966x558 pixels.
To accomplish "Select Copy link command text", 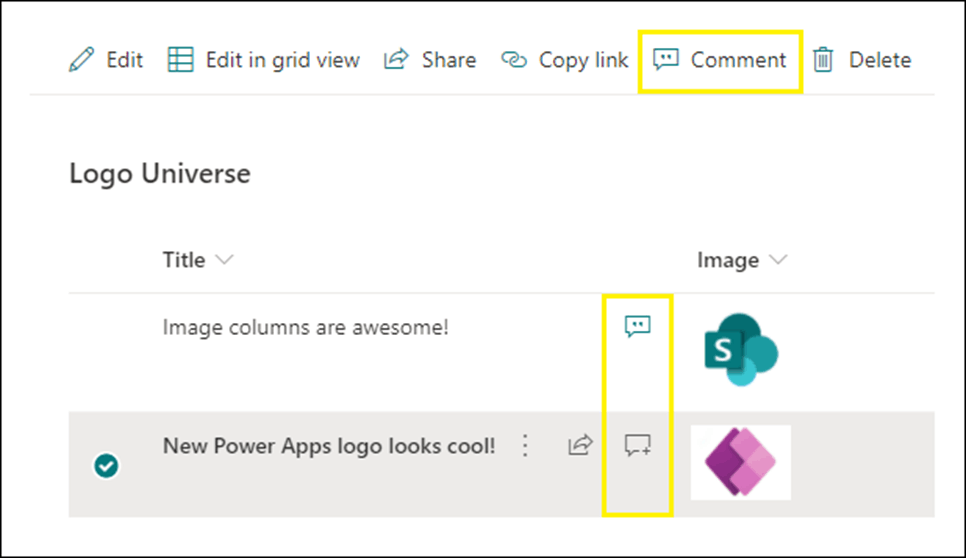I will (583, 60).
